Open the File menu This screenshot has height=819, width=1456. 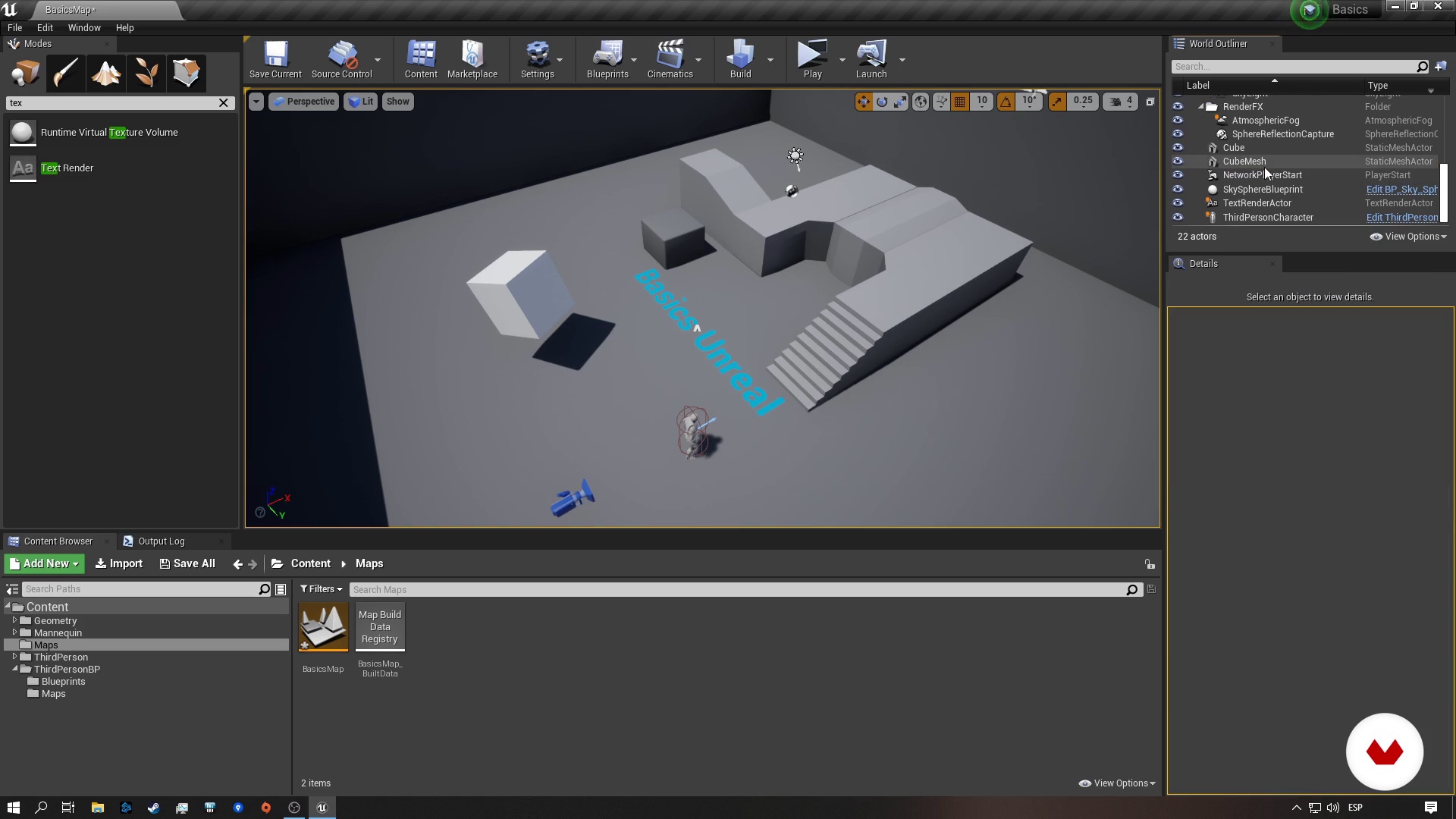(x=14, y=28)
